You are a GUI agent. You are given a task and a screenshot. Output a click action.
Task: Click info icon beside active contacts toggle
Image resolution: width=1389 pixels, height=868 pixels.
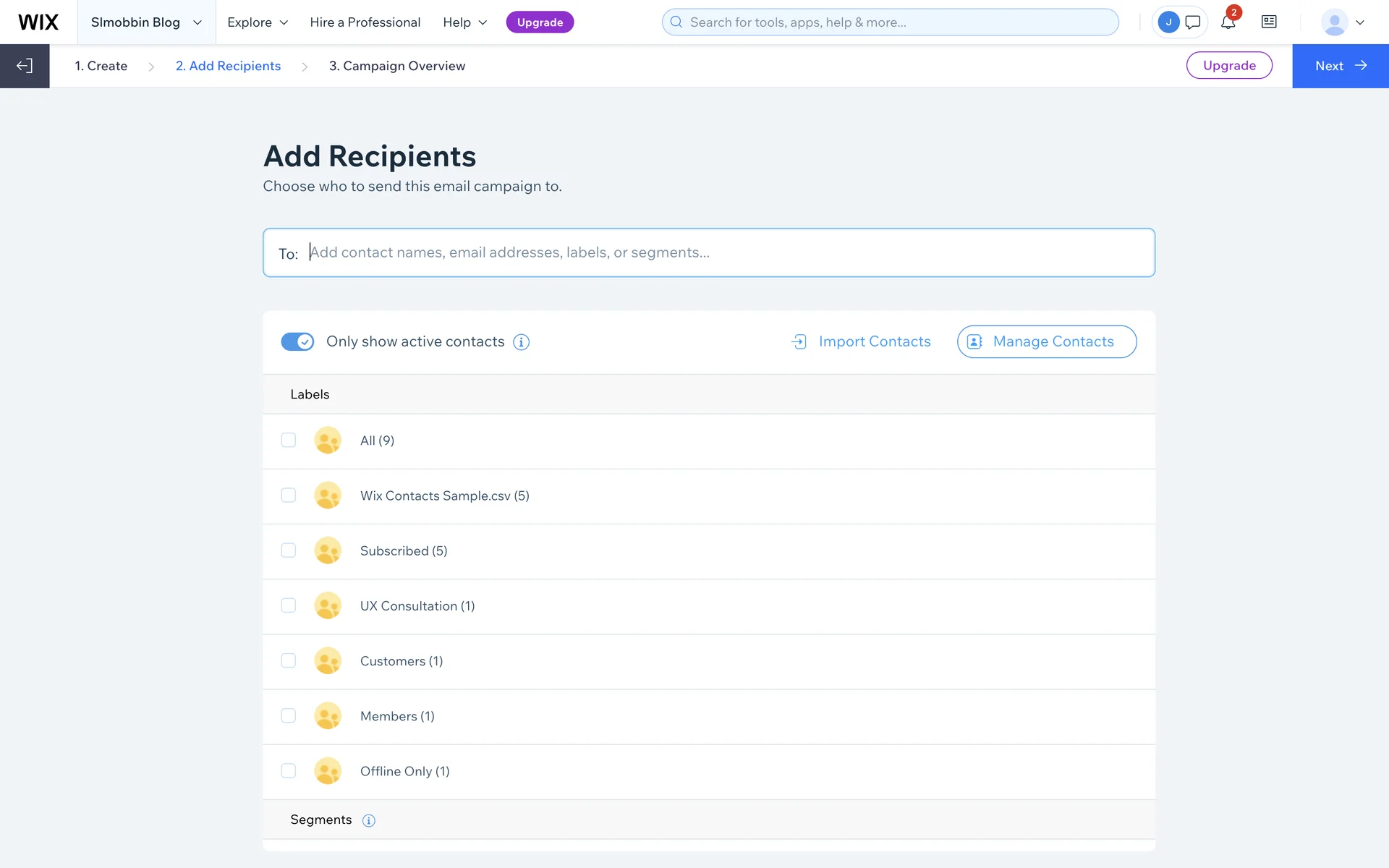click(x=521, y=342)
